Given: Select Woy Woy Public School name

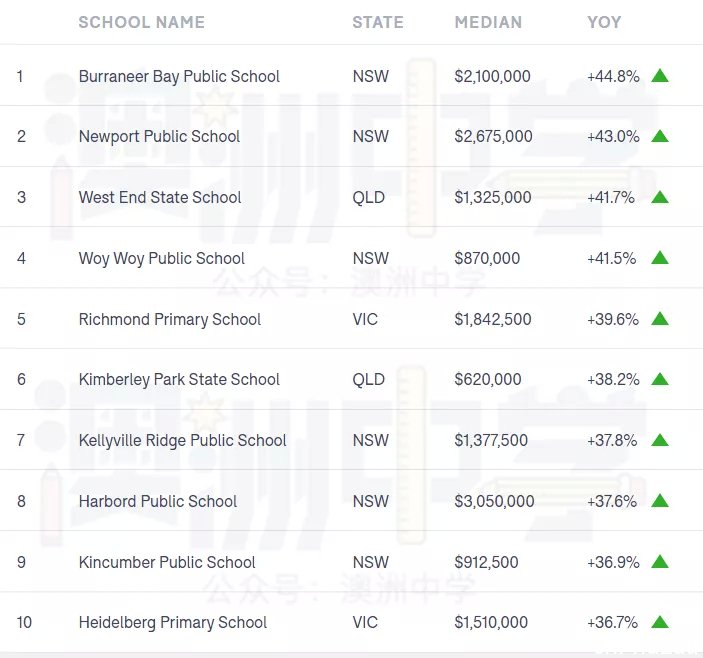Looking at the screenshot, I should (x=162, y=259).
